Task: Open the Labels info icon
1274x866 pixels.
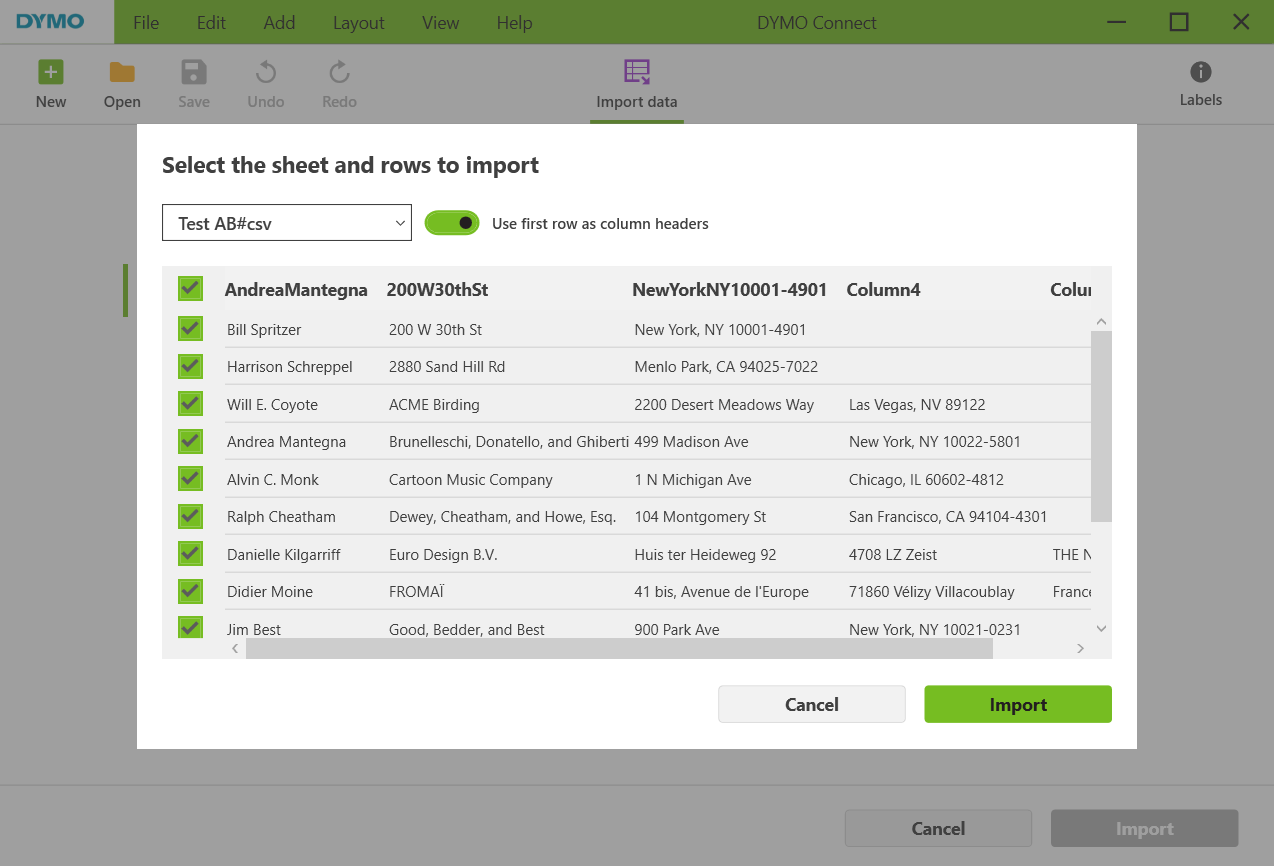Action: 1200,72
